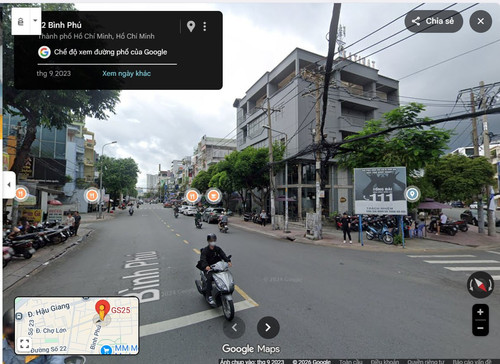The width and height of the screenshot is (500, 364).
Task: Click the © 2026 Google copyright text
Action: click(311, 361)
